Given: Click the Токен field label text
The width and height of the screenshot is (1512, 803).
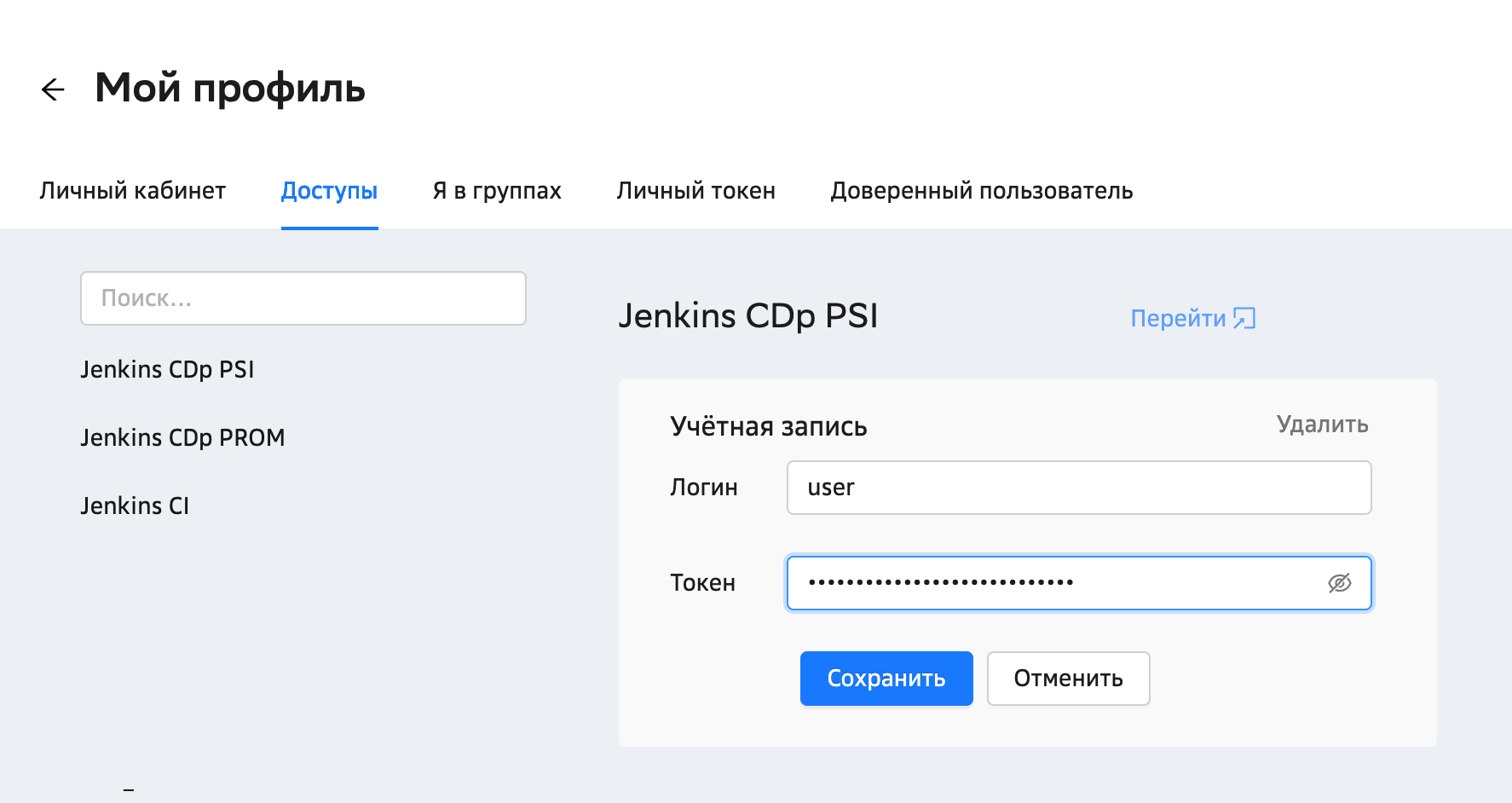Looking at the screenshot, I should (702, 583).
